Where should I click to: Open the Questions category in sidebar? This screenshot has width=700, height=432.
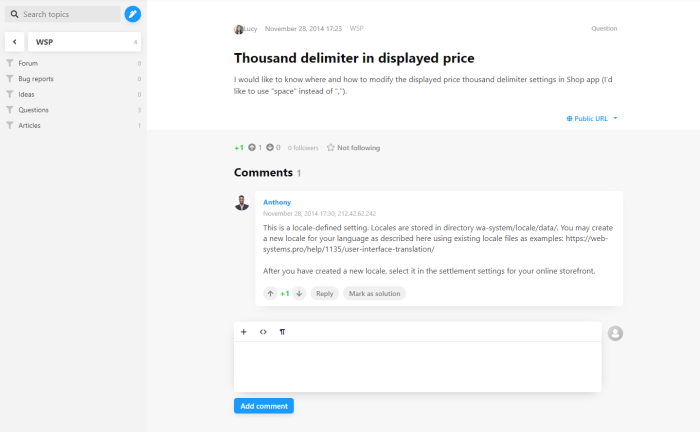33,110
